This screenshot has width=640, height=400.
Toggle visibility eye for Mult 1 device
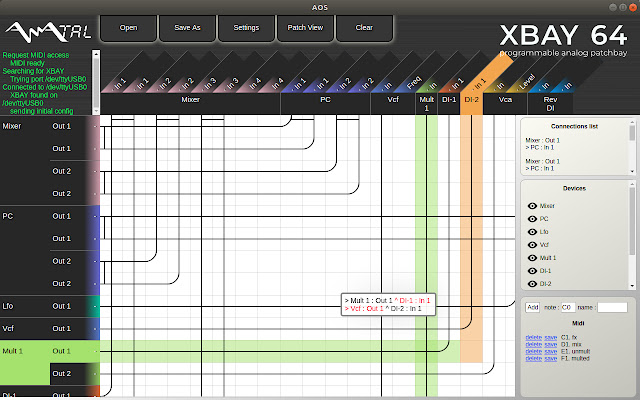click(x=532, y=258)
